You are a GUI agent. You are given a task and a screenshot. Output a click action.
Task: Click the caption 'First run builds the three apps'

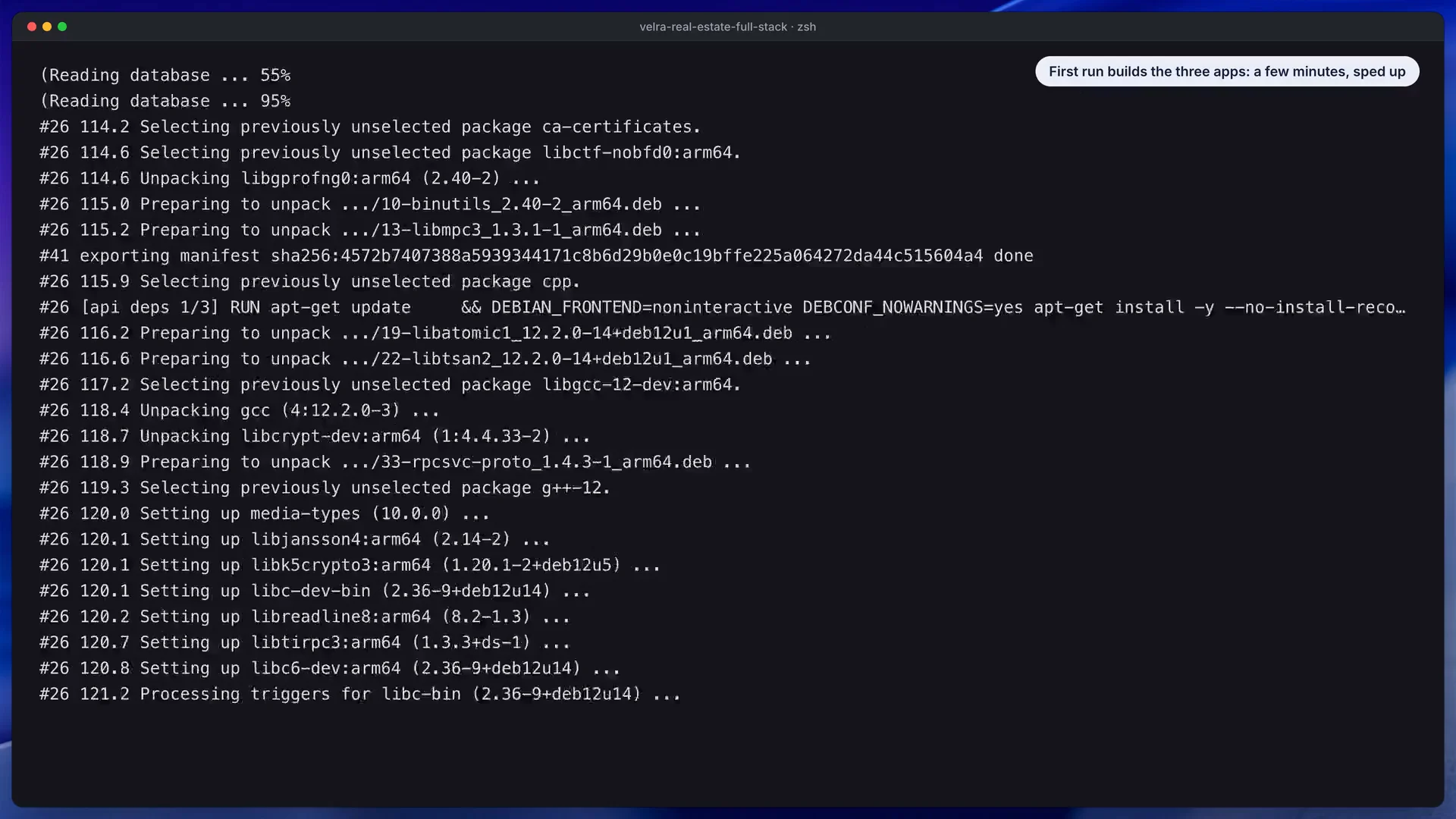click(1227, 71)
